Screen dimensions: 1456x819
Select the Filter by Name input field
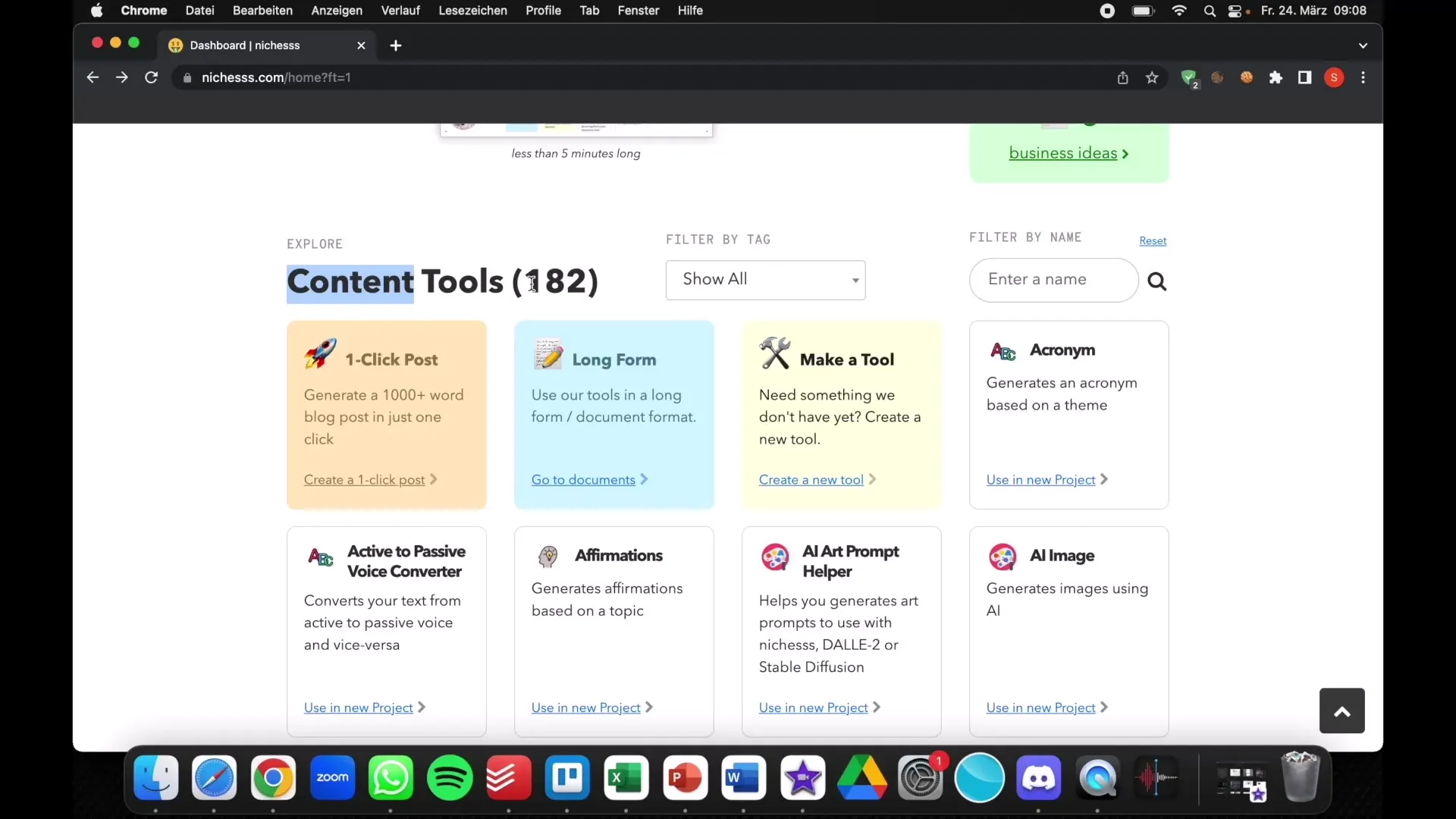pos(1053,279)
